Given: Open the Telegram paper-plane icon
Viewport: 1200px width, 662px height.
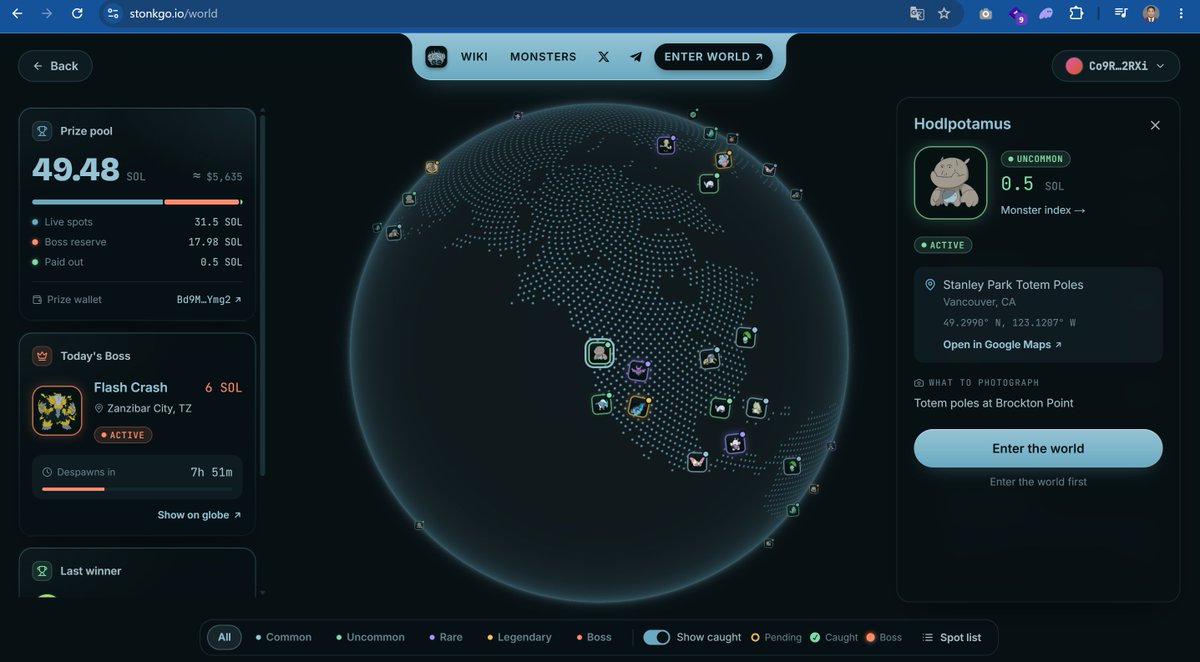Looking at the screenshot, I should coord(636,57).
